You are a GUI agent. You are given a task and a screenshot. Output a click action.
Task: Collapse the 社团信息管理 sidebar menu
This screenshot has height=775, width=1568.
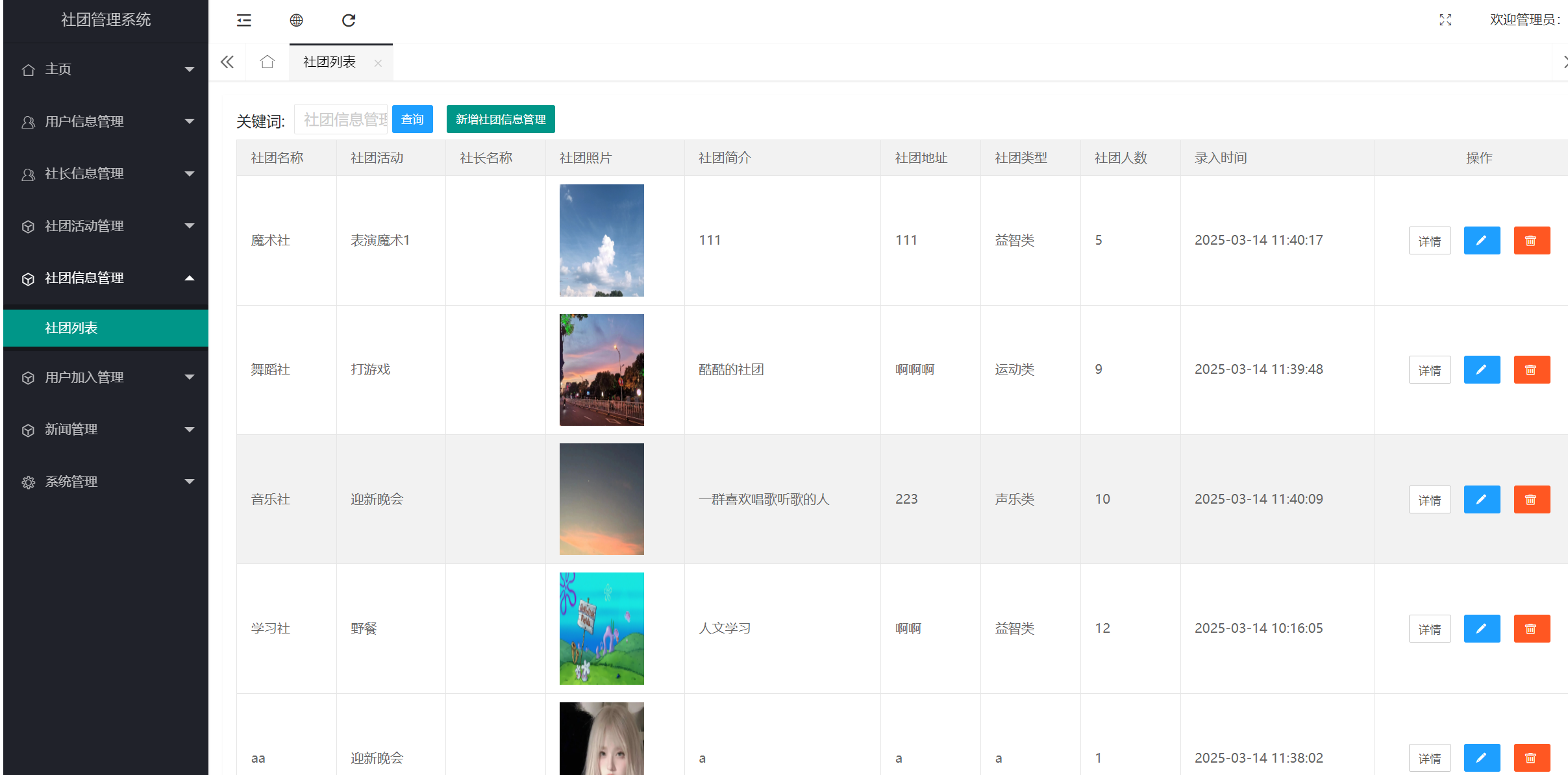click(x=106, y=278)
